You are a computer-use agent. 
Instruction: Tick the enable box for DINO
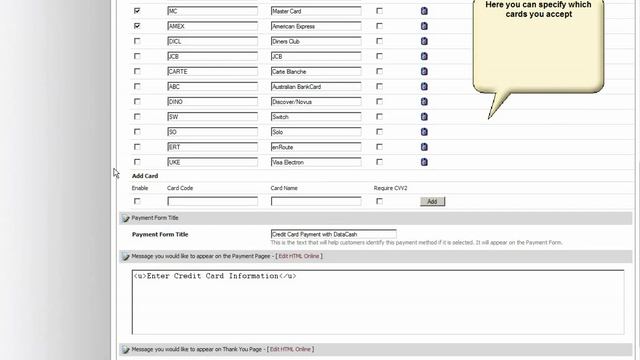tap(137, 101)
